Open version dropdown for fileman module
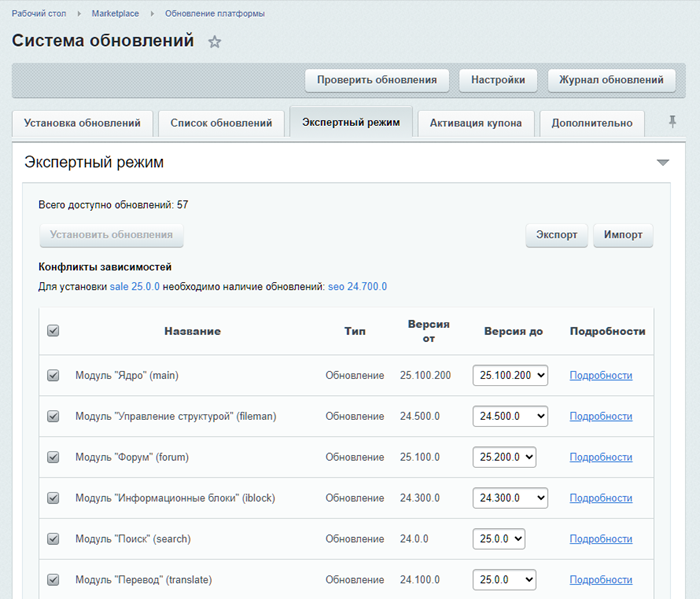Screen dimensions: 700x599 (510, 416)
